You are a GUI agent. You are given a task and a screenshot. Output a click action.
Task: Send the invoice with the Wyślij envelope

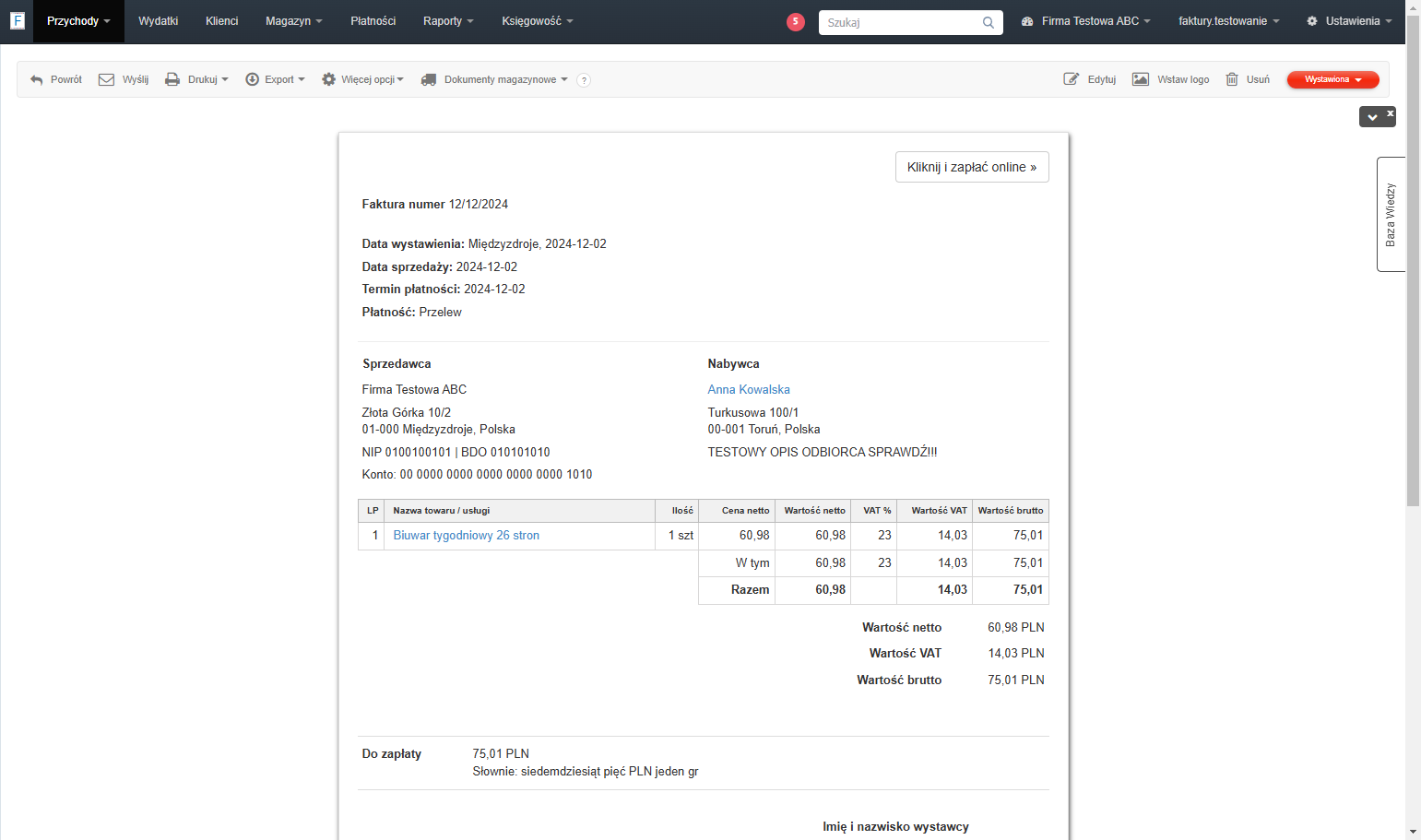(x=124, y=79)
